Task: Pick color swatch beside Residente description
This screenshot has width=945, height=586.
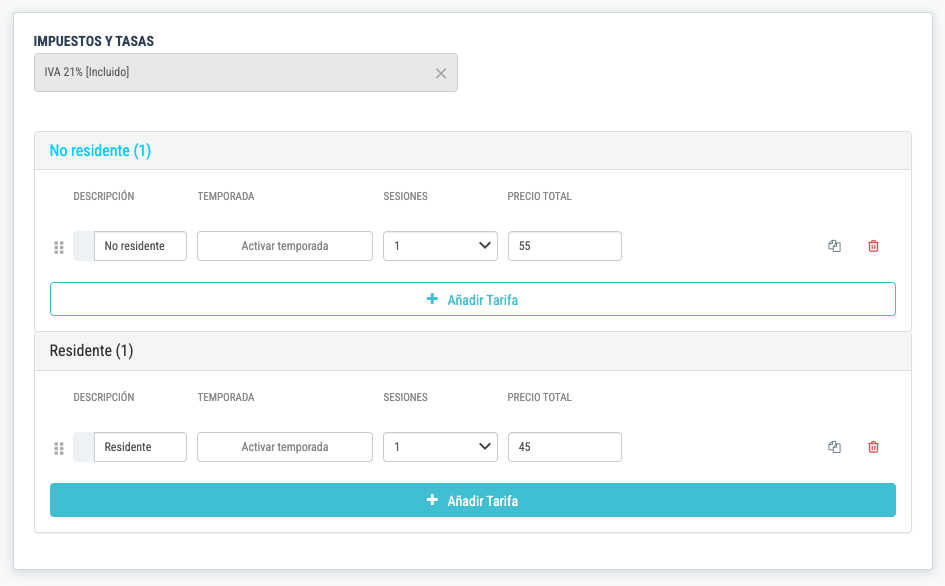Action: coord(84,447)
